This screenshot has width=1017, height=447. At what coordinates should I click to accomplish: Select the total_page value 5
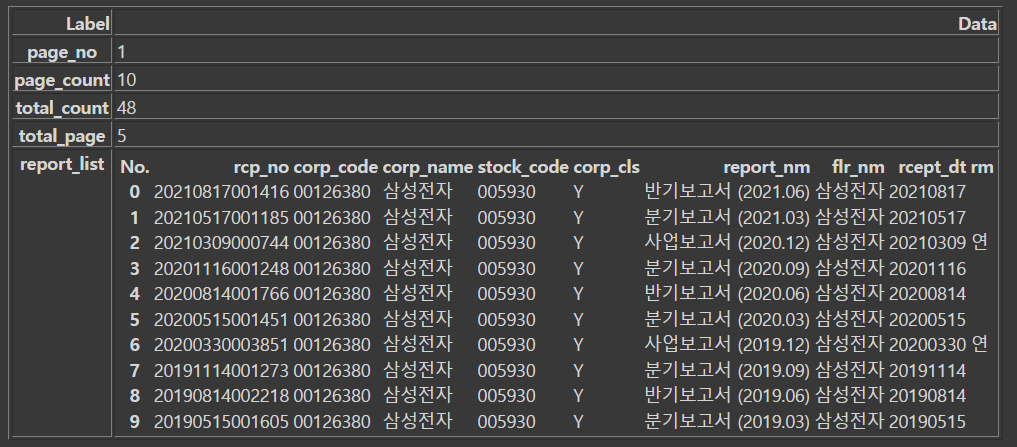point(121,136)
